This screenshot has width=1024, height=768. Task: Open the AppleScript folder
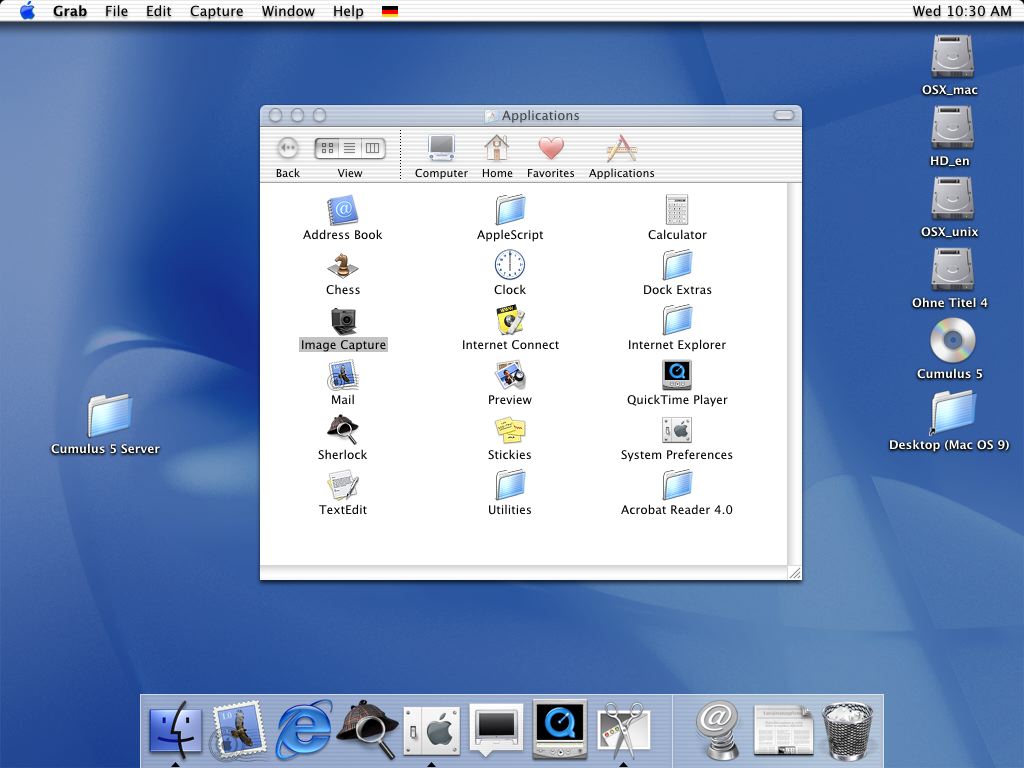click(510, 210)
